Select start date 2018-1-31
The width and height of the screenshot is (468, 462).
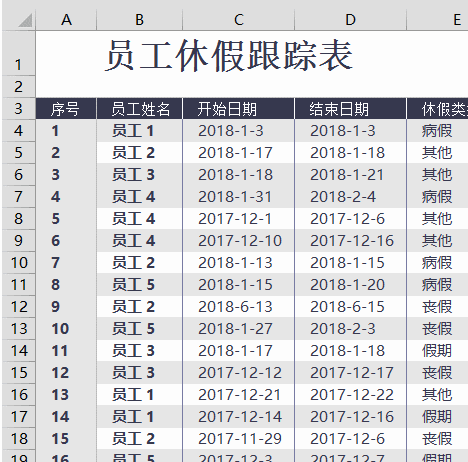point(238,197)
